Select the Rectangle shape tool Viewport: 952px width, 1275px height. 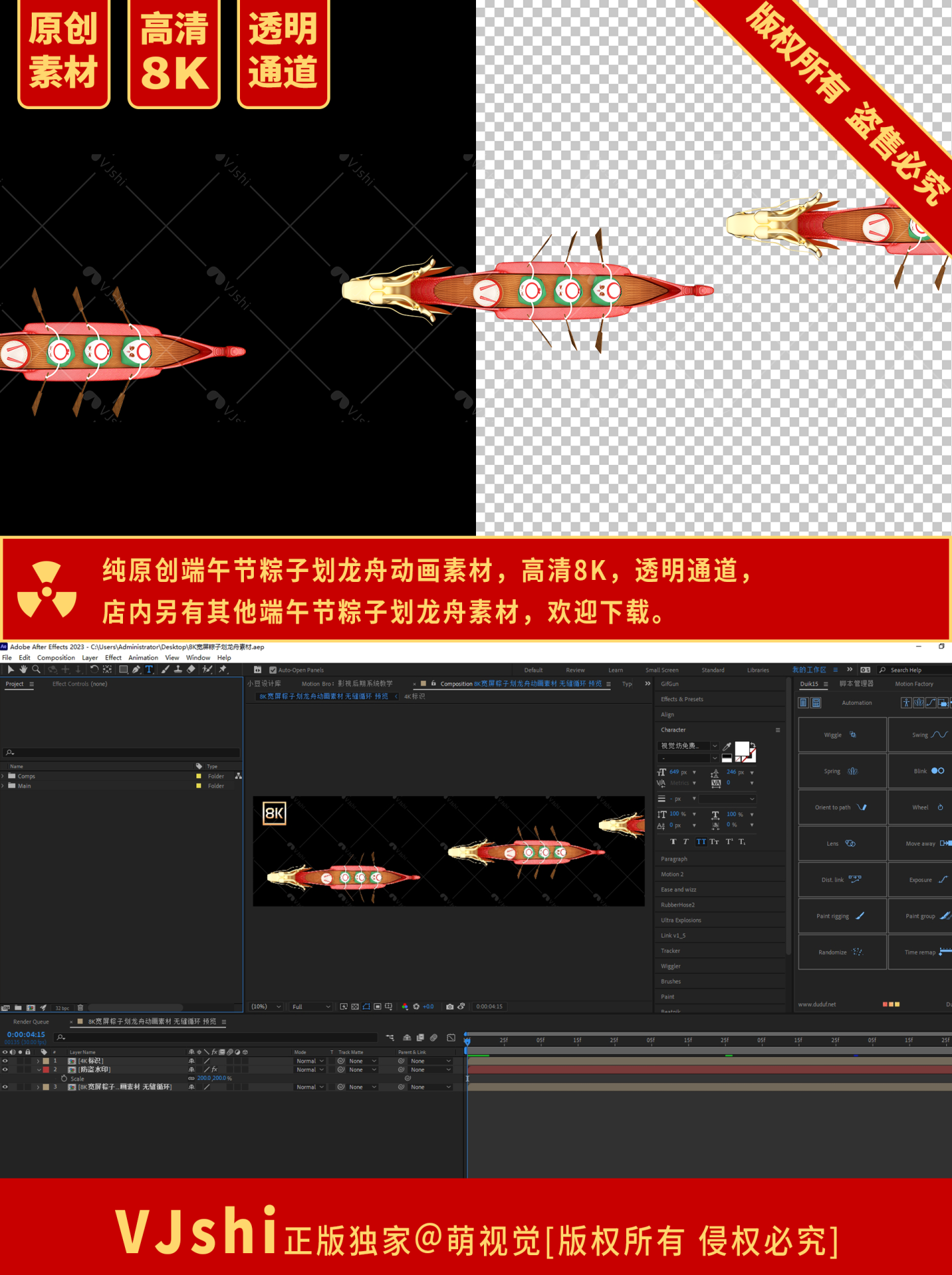click(123, 669)
